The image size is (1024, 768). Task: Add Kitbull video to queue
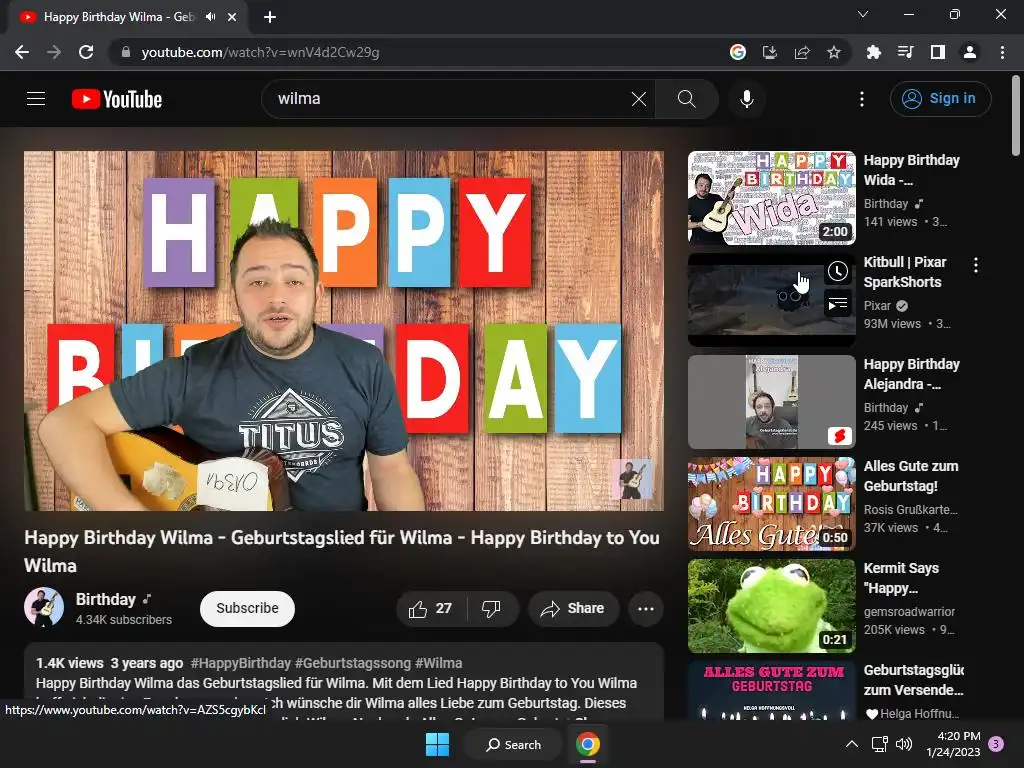[x=838, y=304]
